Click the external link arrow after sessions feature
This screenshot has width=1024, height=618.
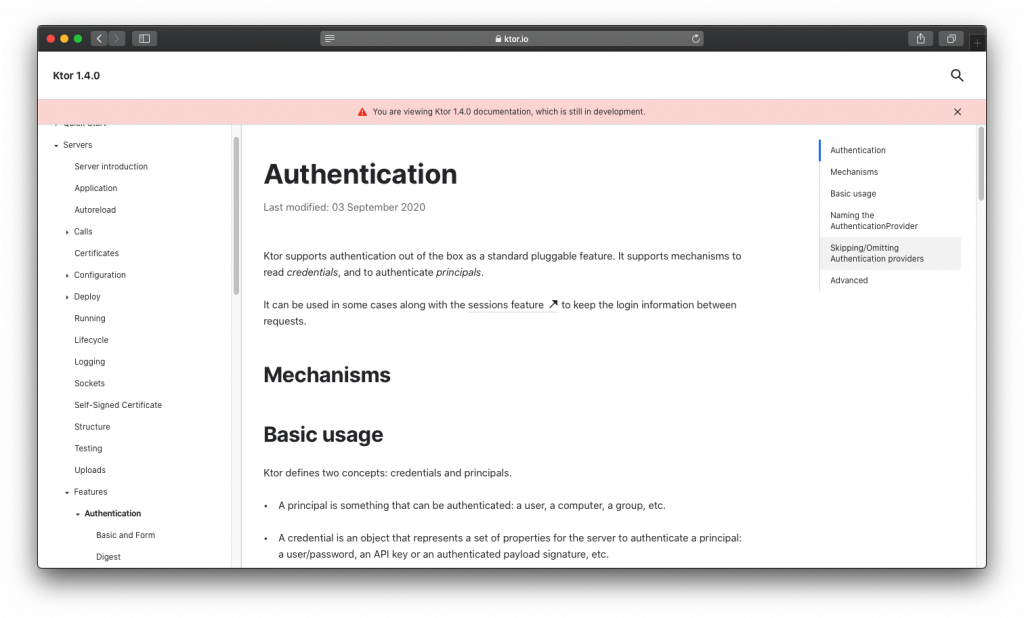(x=553, y=304)
